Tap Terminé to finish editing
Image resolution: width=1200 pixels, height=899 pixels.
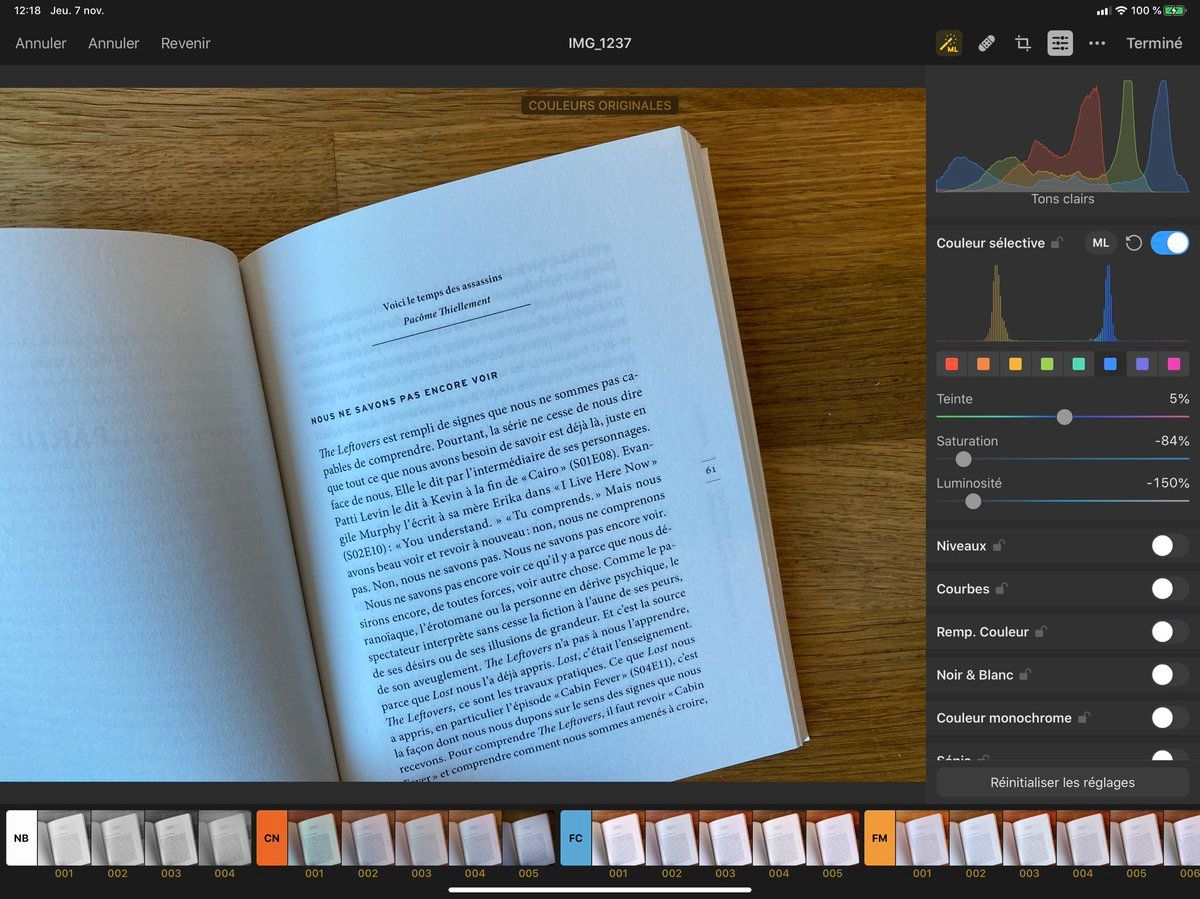(1154, 43)
